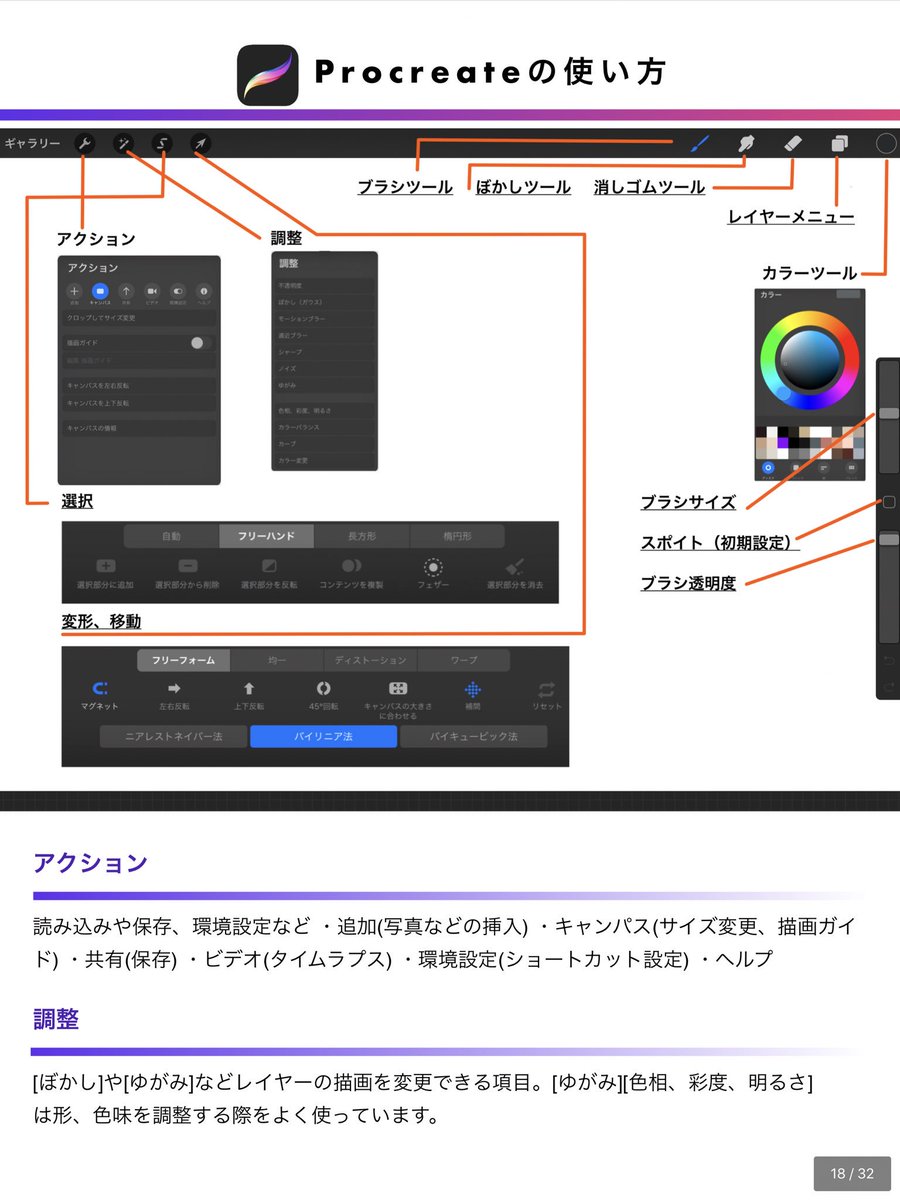Tap the share arrow icon in Actions panel

click(x=126, y=291)
